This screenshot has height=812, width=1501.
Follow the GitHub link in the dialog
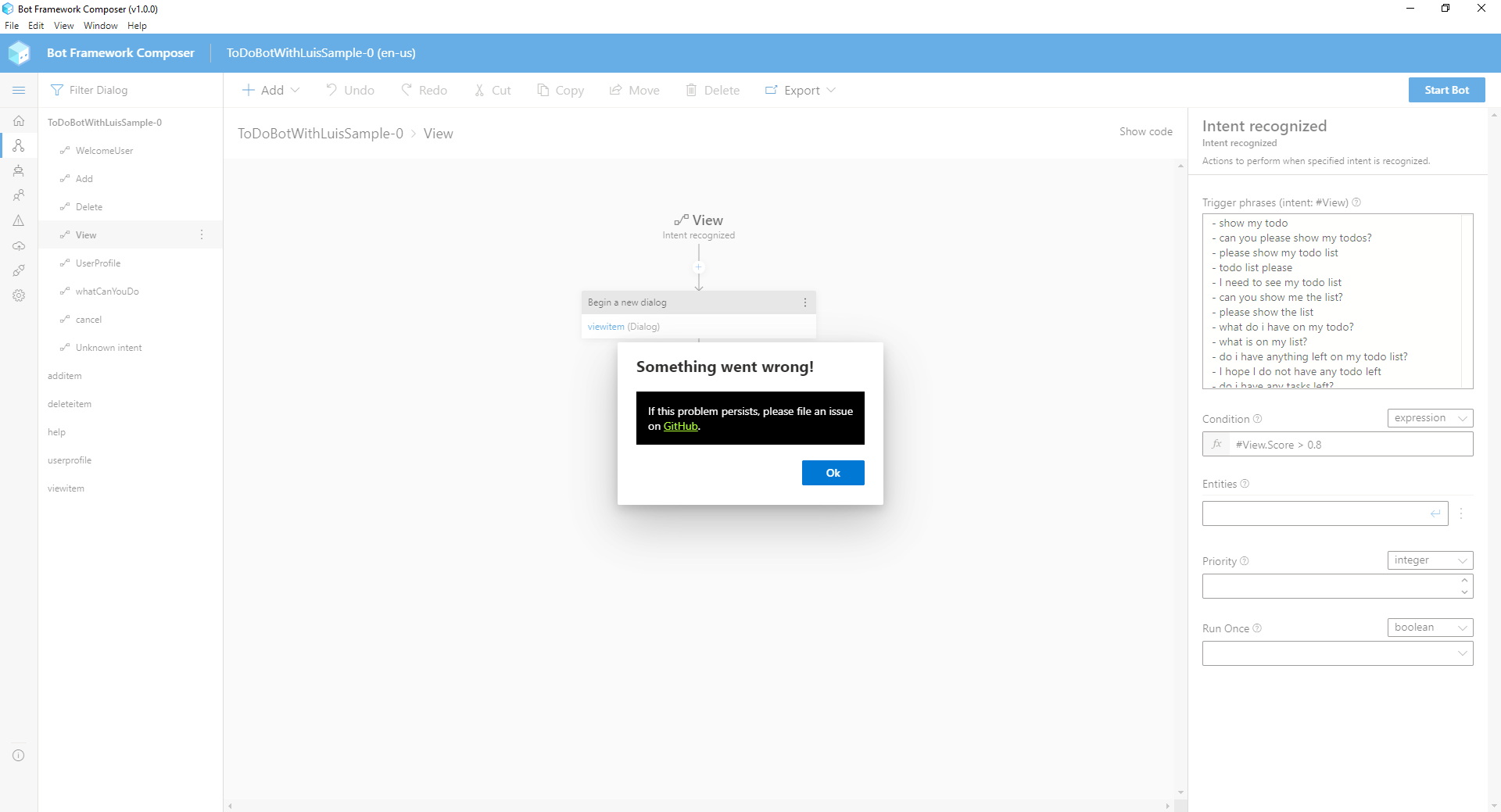click(680, 426)
